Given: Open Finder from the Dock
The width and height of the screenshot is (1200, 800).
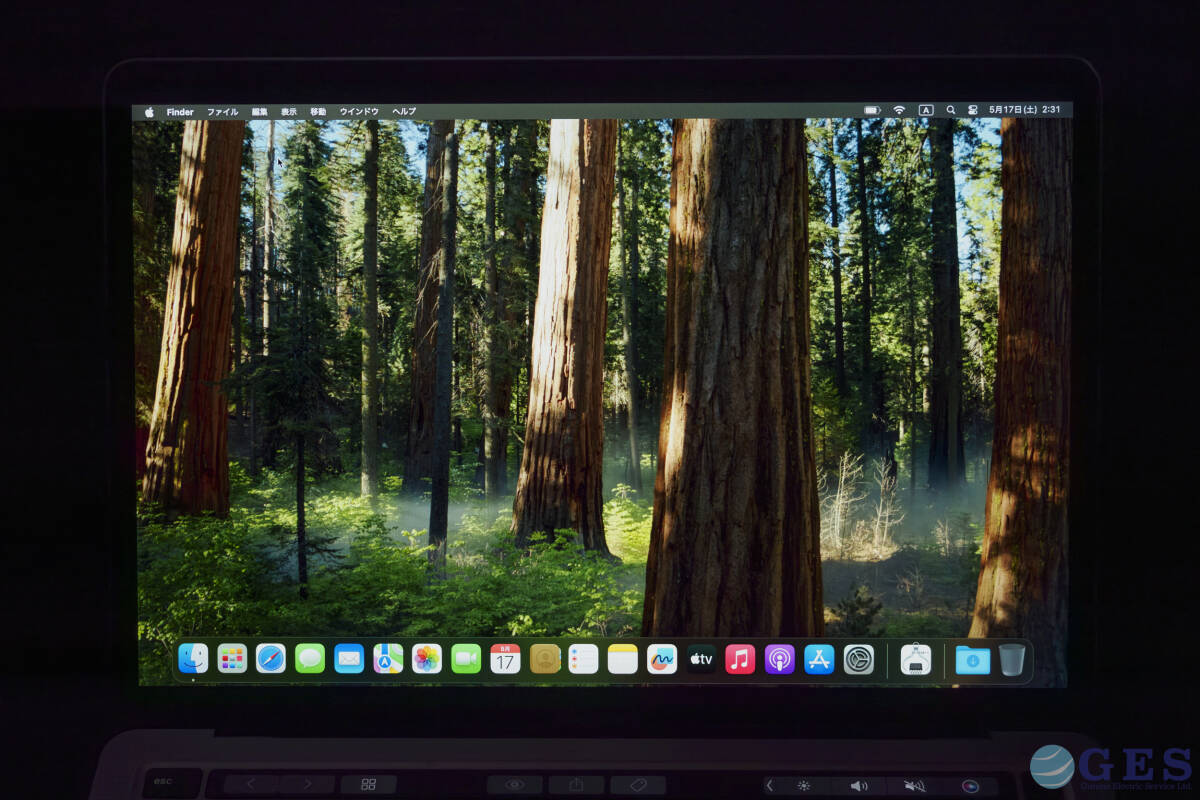Looking at the screenshot, I should [193, 658].
